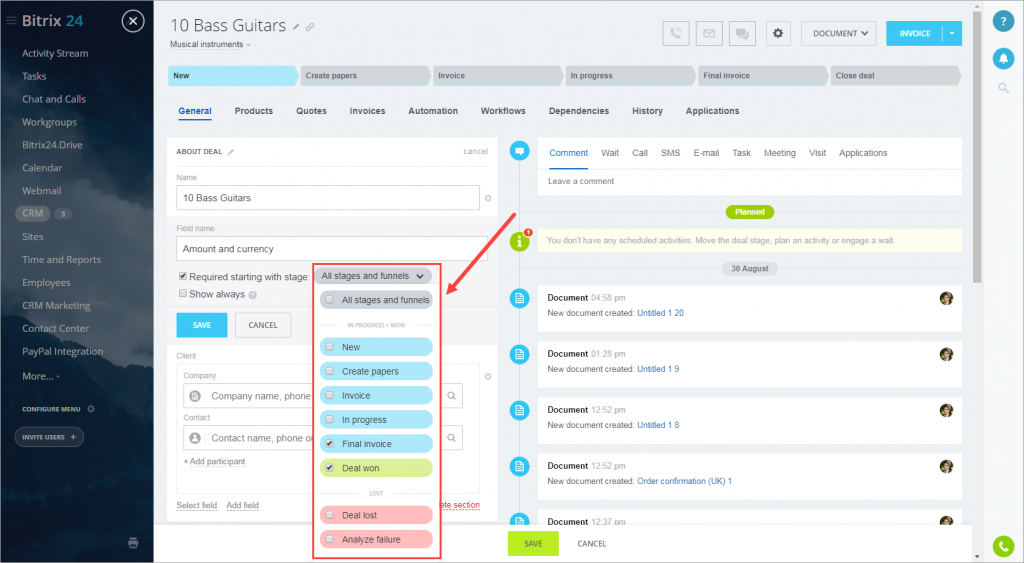
Task: Click user avatar on Untitled 1 9 entry
Action: click(946, 355)
